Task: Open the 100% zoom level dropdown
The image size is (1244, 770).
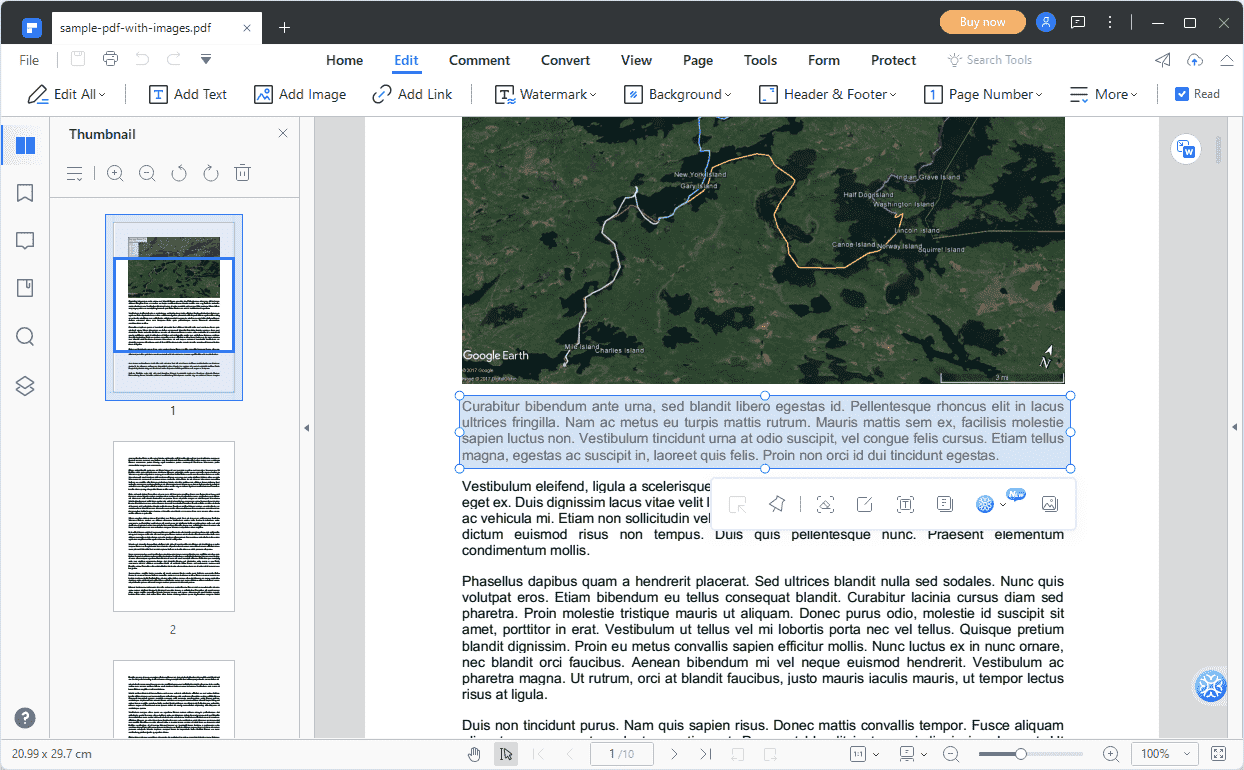Action: (1164, 754)
